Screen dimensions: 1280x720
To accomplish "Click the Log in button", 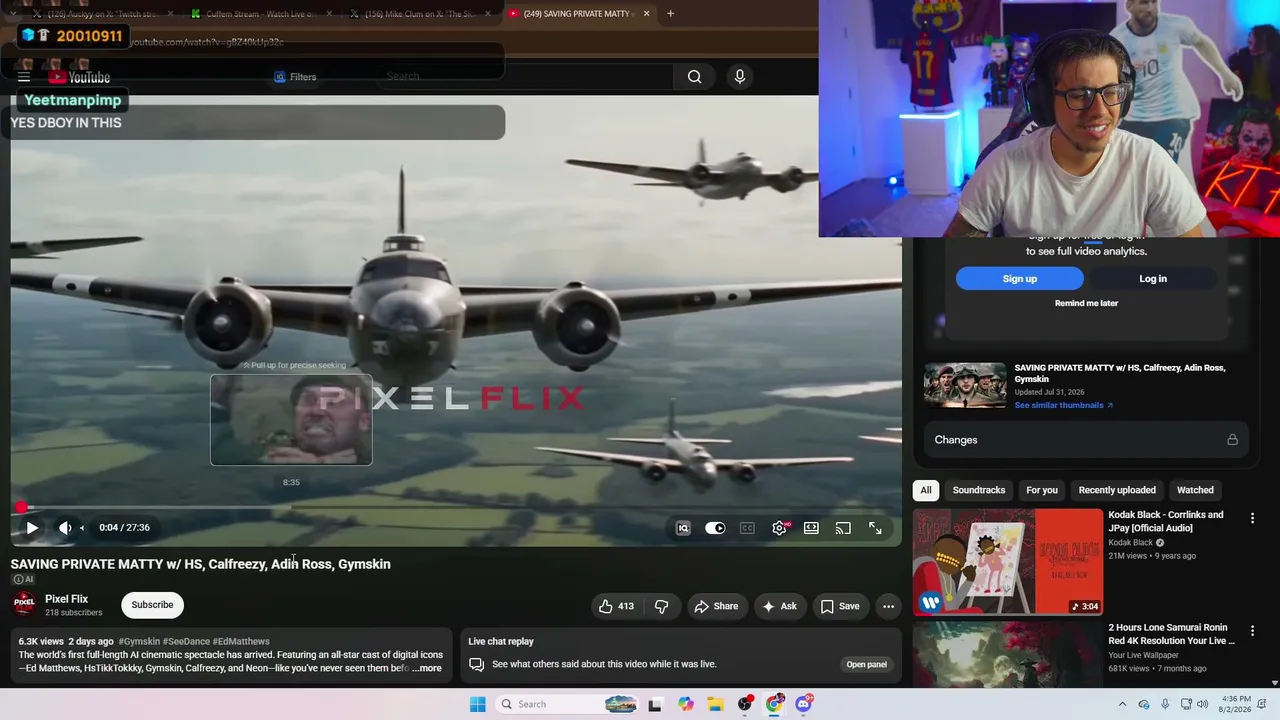I will [x=1153, y=279].
